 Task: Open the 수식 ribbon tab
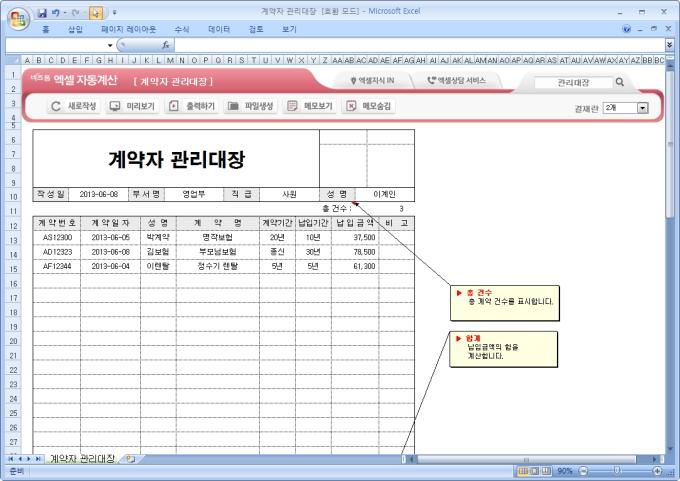(x=182, y=29)
